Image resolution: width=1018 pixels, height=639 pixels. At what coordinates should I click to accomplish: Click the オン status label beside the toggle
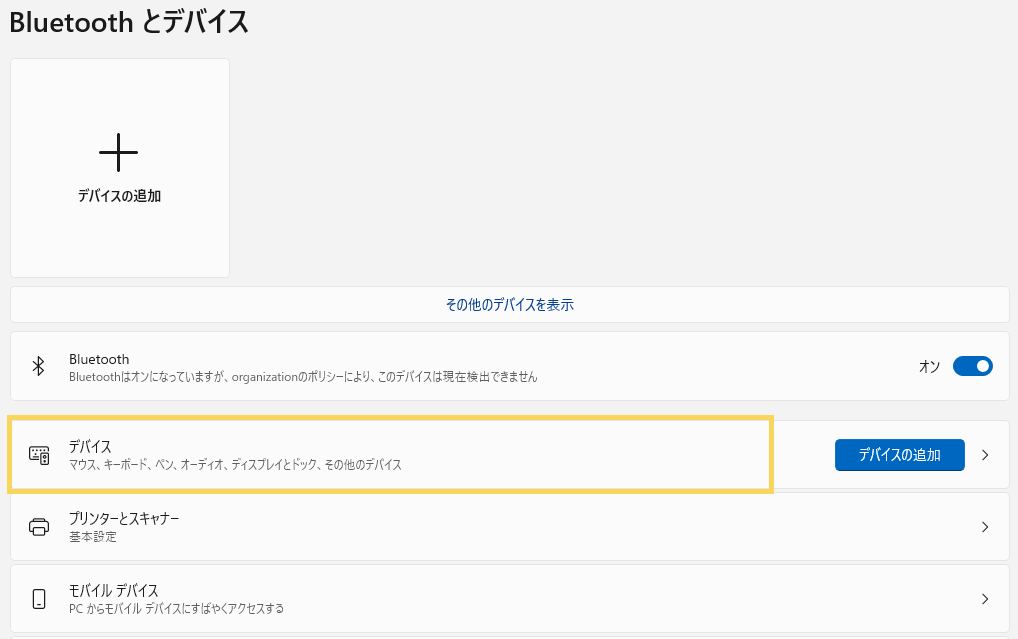click(x=929, y=367)
